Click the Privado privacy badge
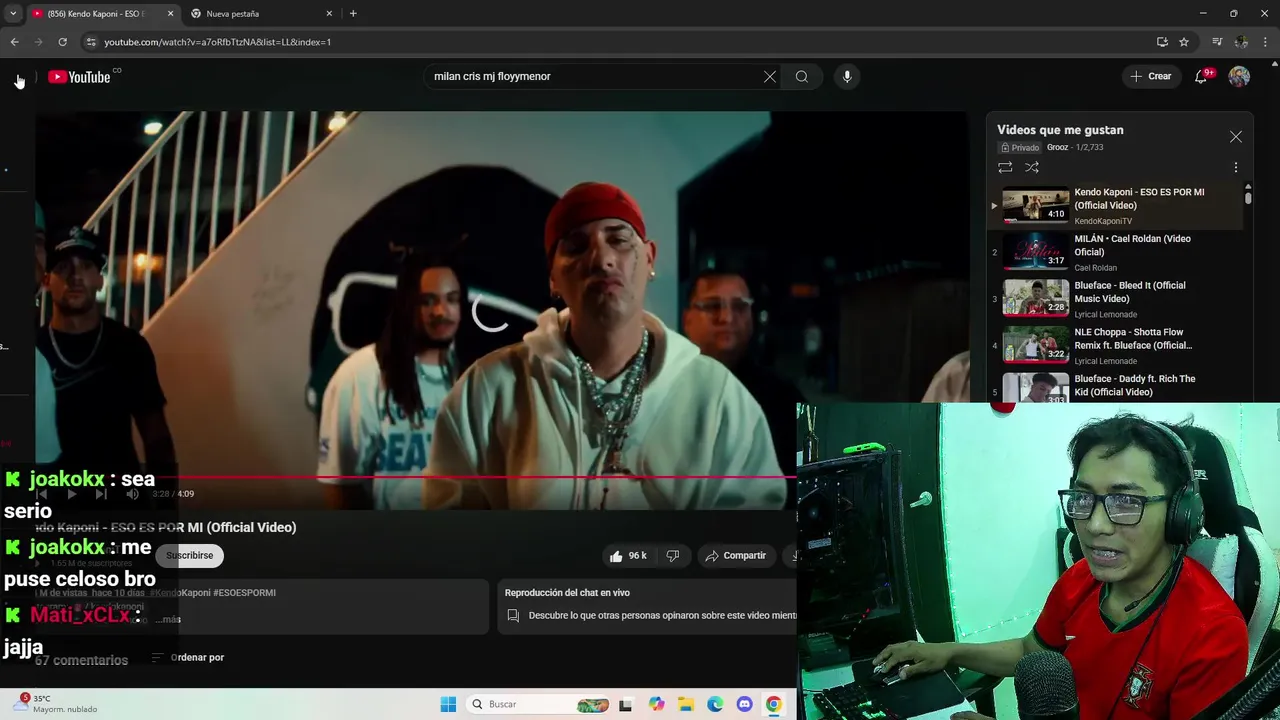Viewport: 1280px width, 720px height. [x=1020, y=147]
